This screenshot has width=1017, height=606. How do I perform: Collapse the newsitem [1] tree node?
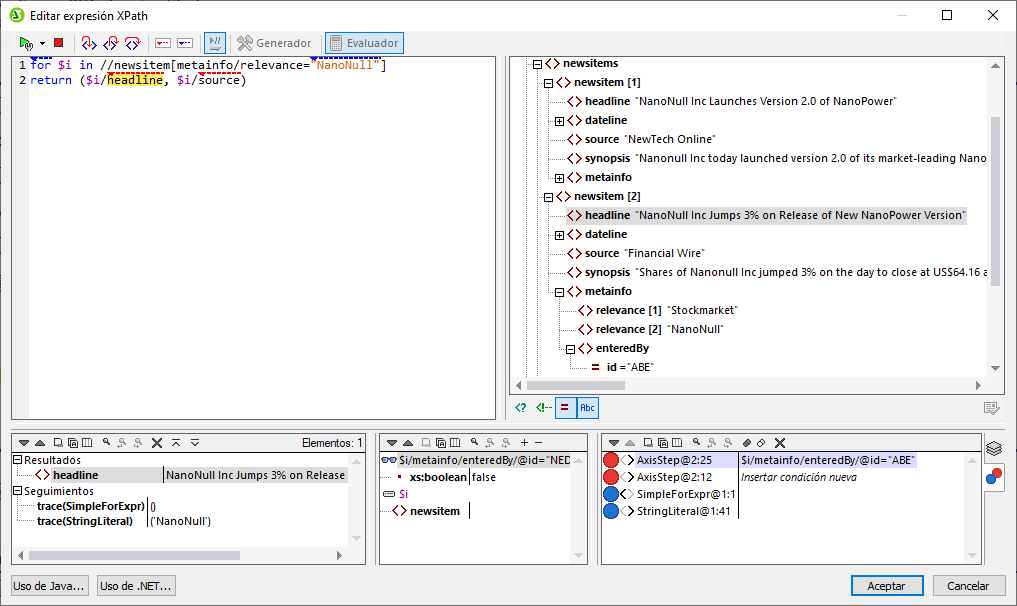pos(548,82)
